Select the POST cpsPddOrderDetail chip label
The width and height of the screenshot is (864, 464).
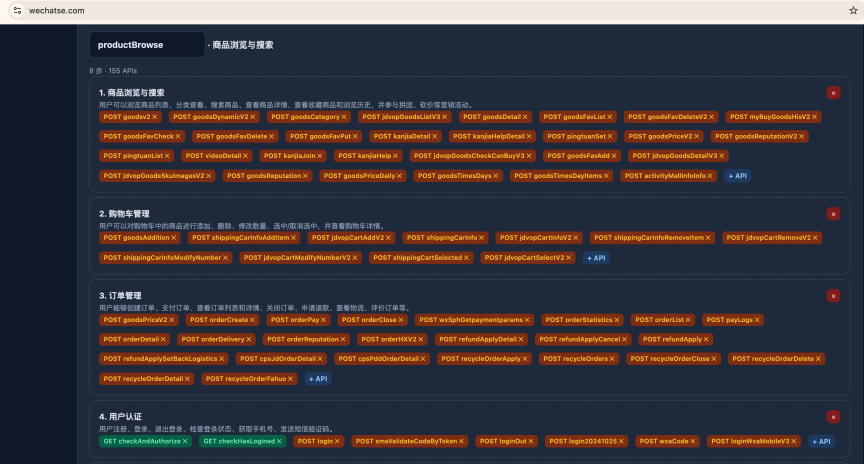point(379,359)
